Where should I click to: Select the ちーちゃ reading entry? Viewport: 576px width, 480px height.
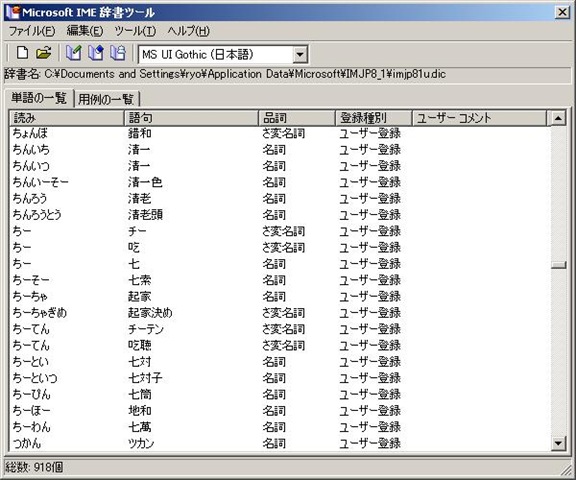coord(30,296)
